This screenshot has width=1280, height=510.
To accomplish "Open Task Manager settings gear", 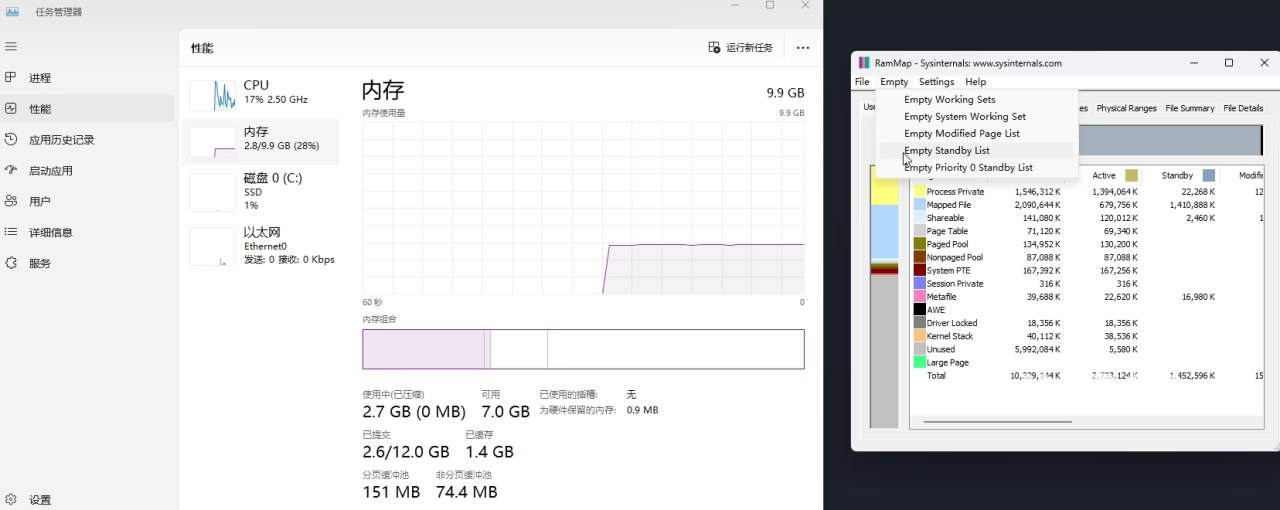I will click(11, 499).
